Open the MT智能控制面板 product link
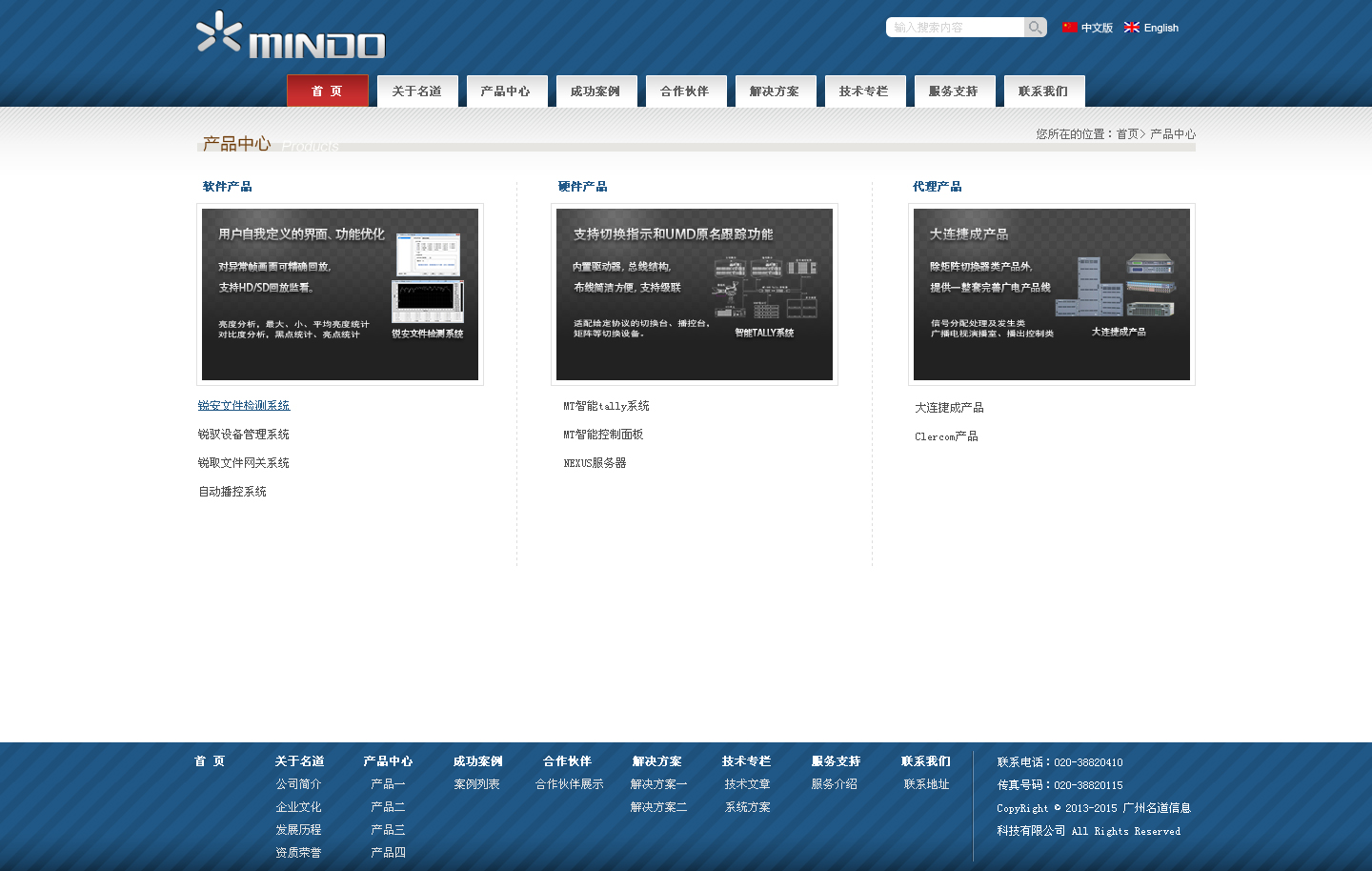Screen dimensions: 1372x871 (x=603, y=435)
